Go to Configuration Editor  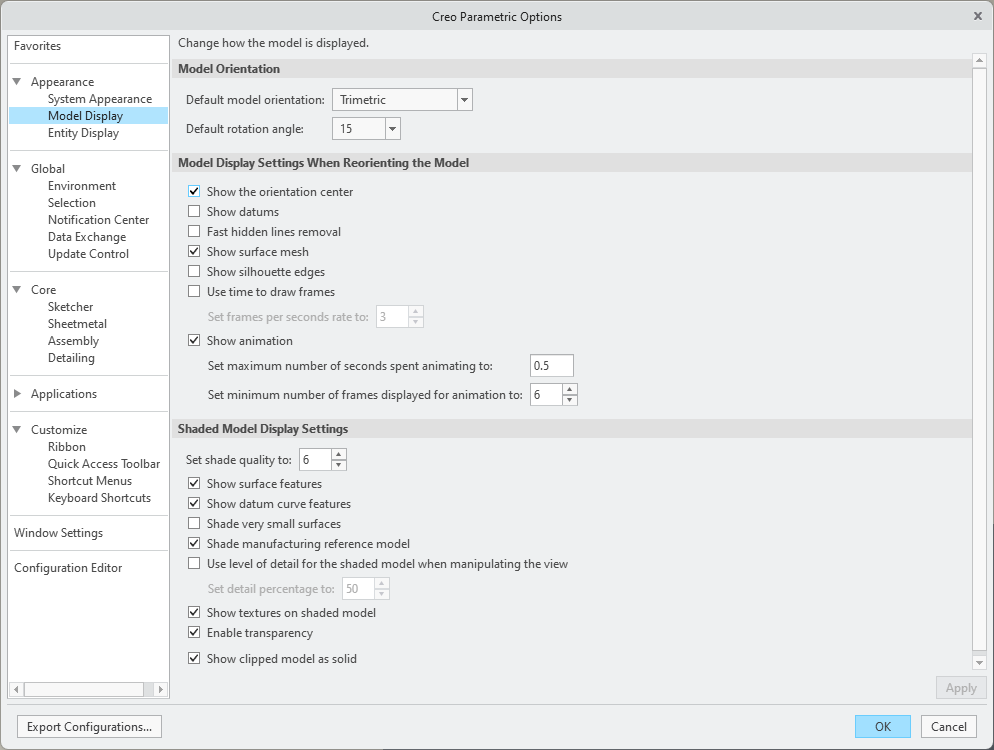[68, 568]
